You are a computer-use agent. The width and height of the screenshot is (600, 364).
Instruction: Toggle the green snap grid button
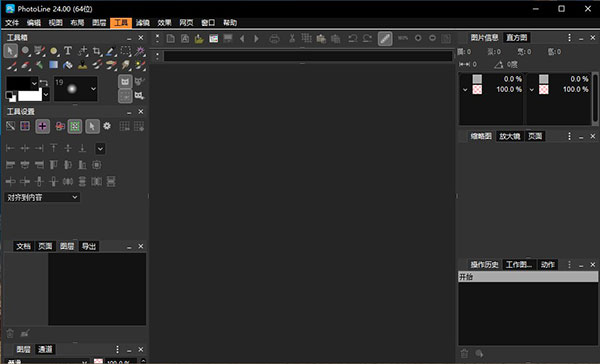coord(75,126)
